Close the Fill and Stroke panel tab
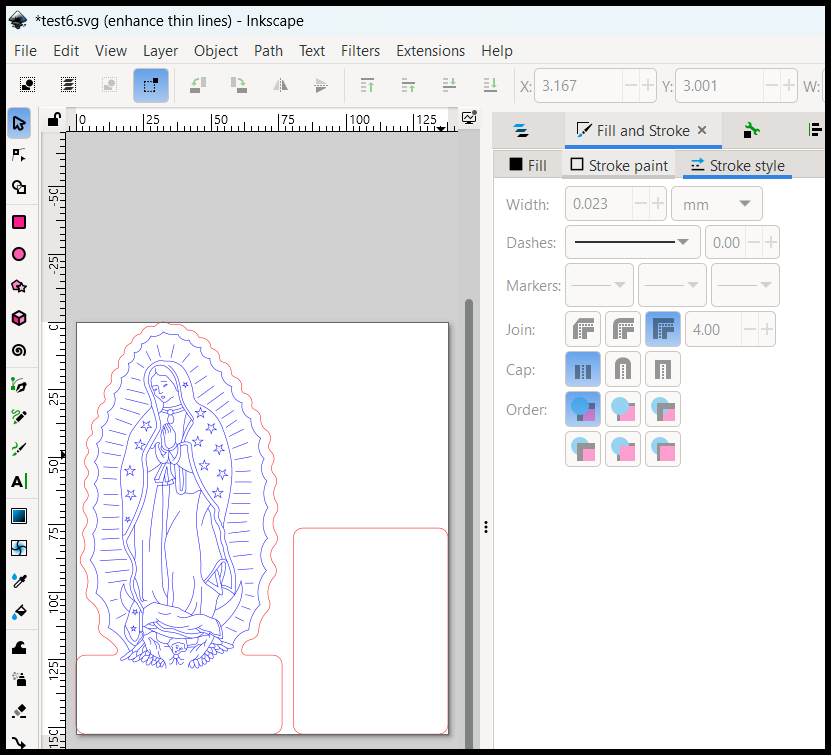The image size is (831, 755). (702, 130)
